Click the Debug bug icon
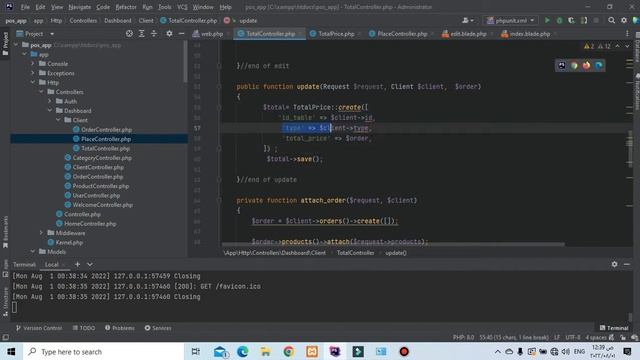Image resolution: width=640 pixels, height=360 pixels. 559,20
